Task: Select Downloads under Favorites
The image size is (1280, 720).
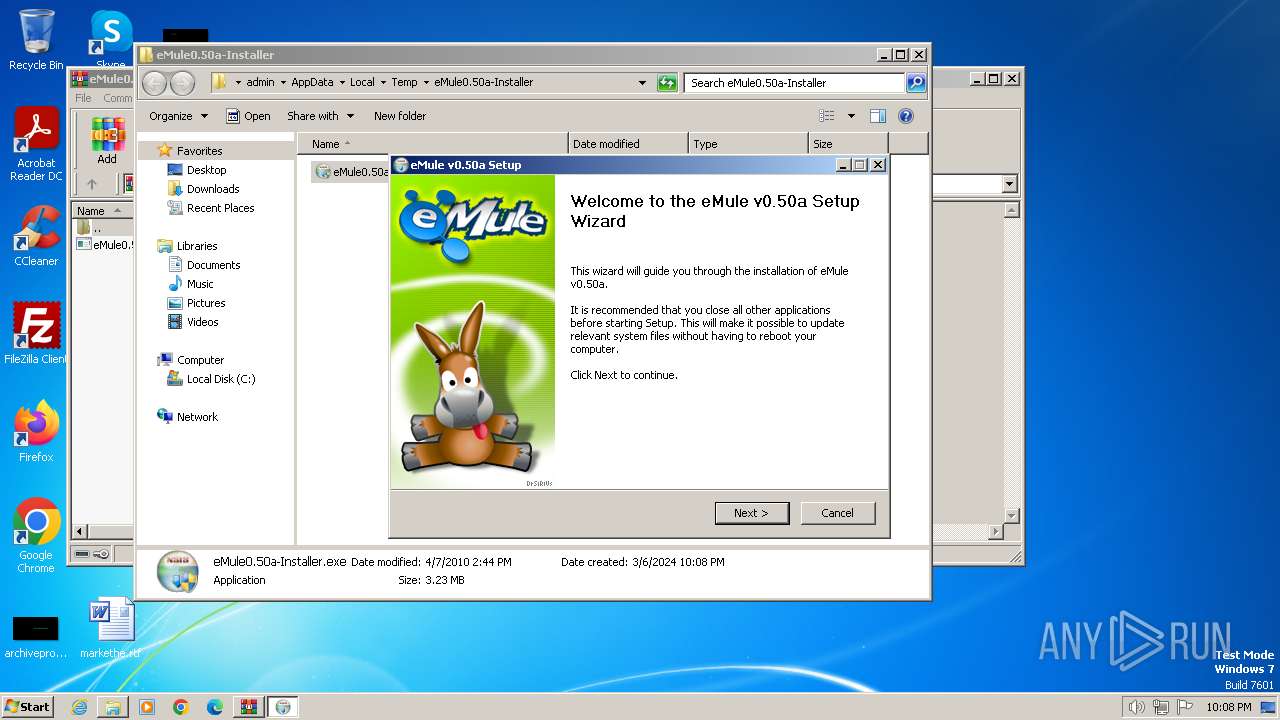Action: (213, 189)
